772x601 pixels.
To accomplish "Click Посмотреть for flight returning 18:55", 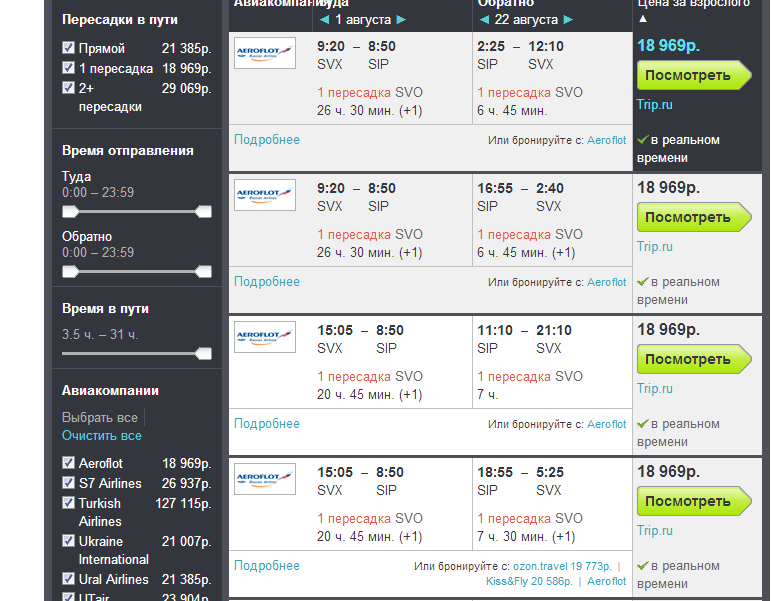I will point(694,501).
